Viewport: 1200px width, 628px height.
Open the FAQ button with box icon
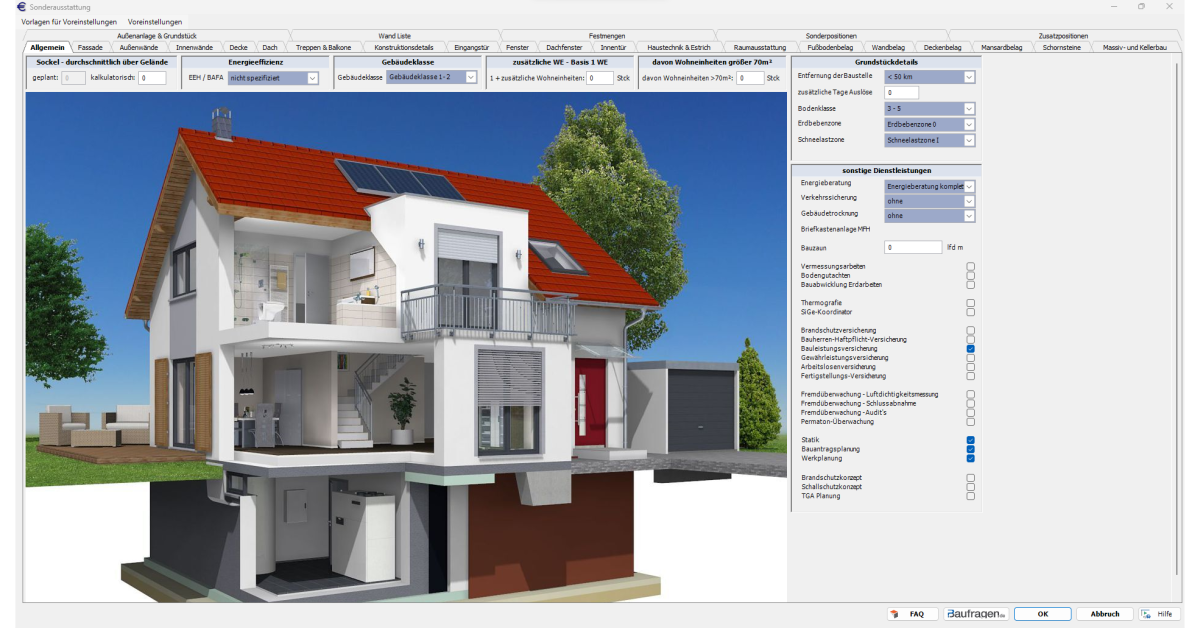click(x=911, y=614)
